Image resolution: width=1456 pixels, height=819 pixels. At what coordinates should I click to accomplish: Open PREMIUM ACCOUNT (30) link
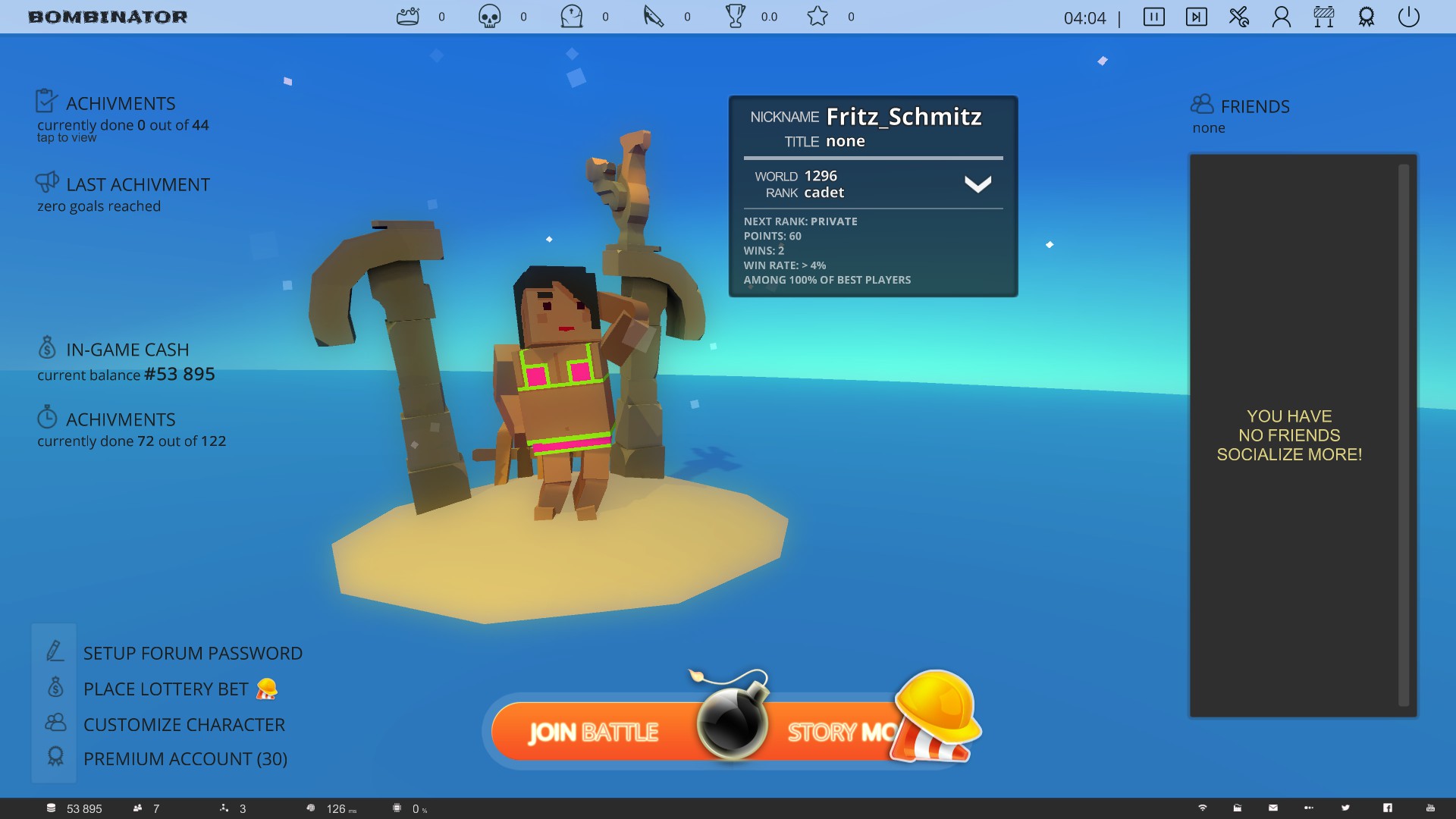click(x=185, y=758)
